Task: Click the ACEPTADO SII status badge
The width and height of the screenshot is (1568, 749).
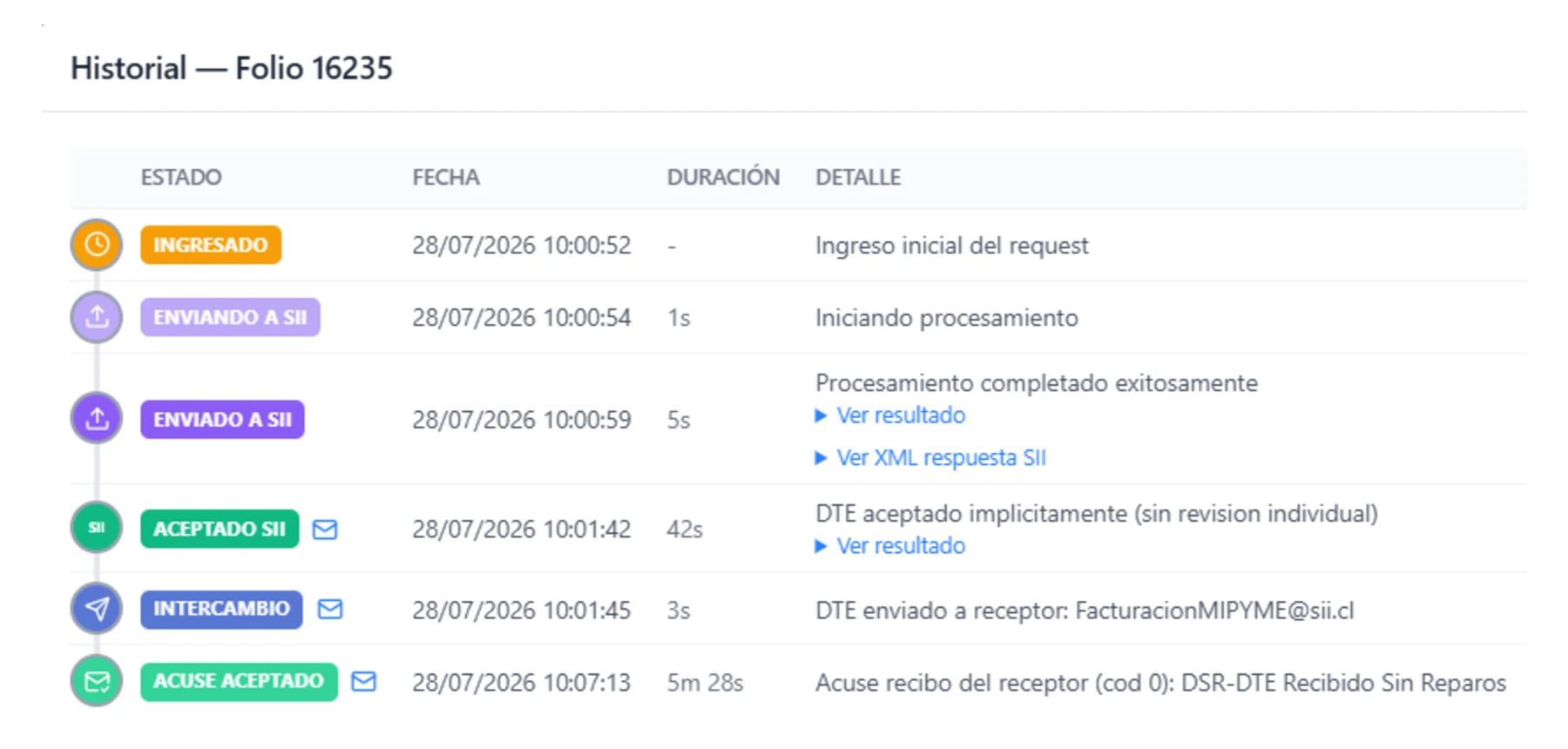Action: point(220,529)
